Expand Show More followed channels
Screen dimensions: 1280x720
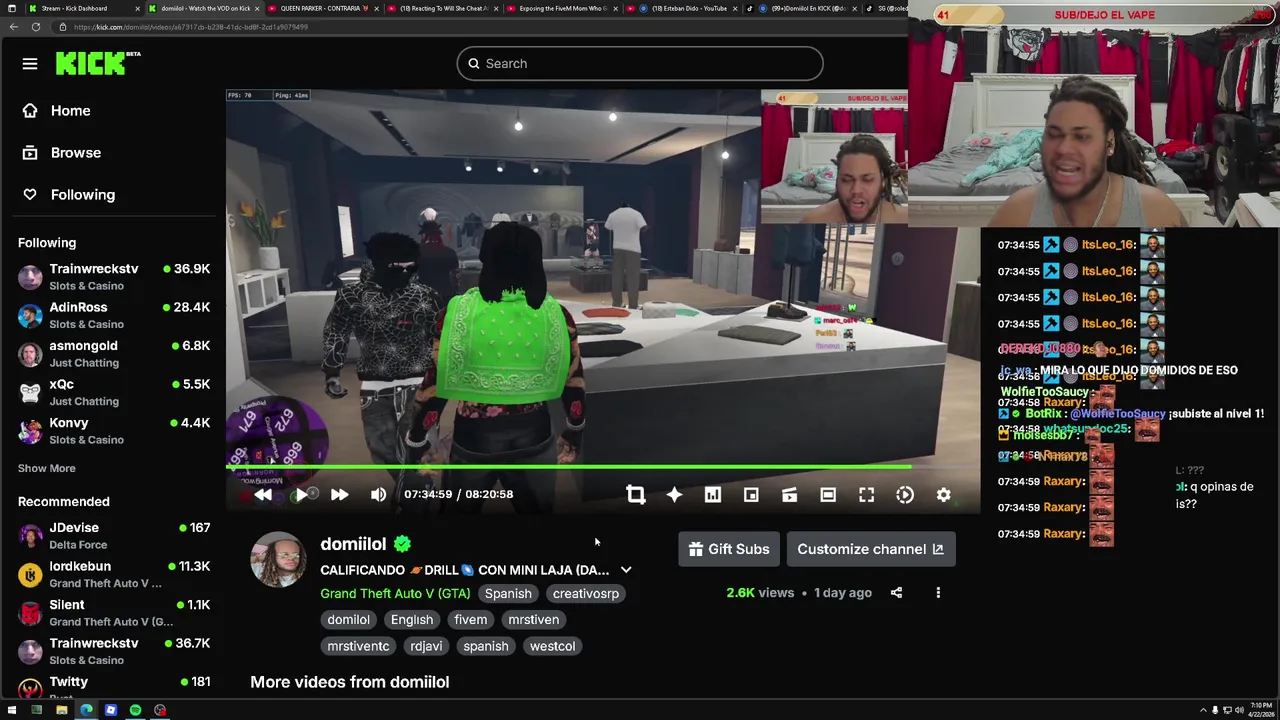(46, 468)
